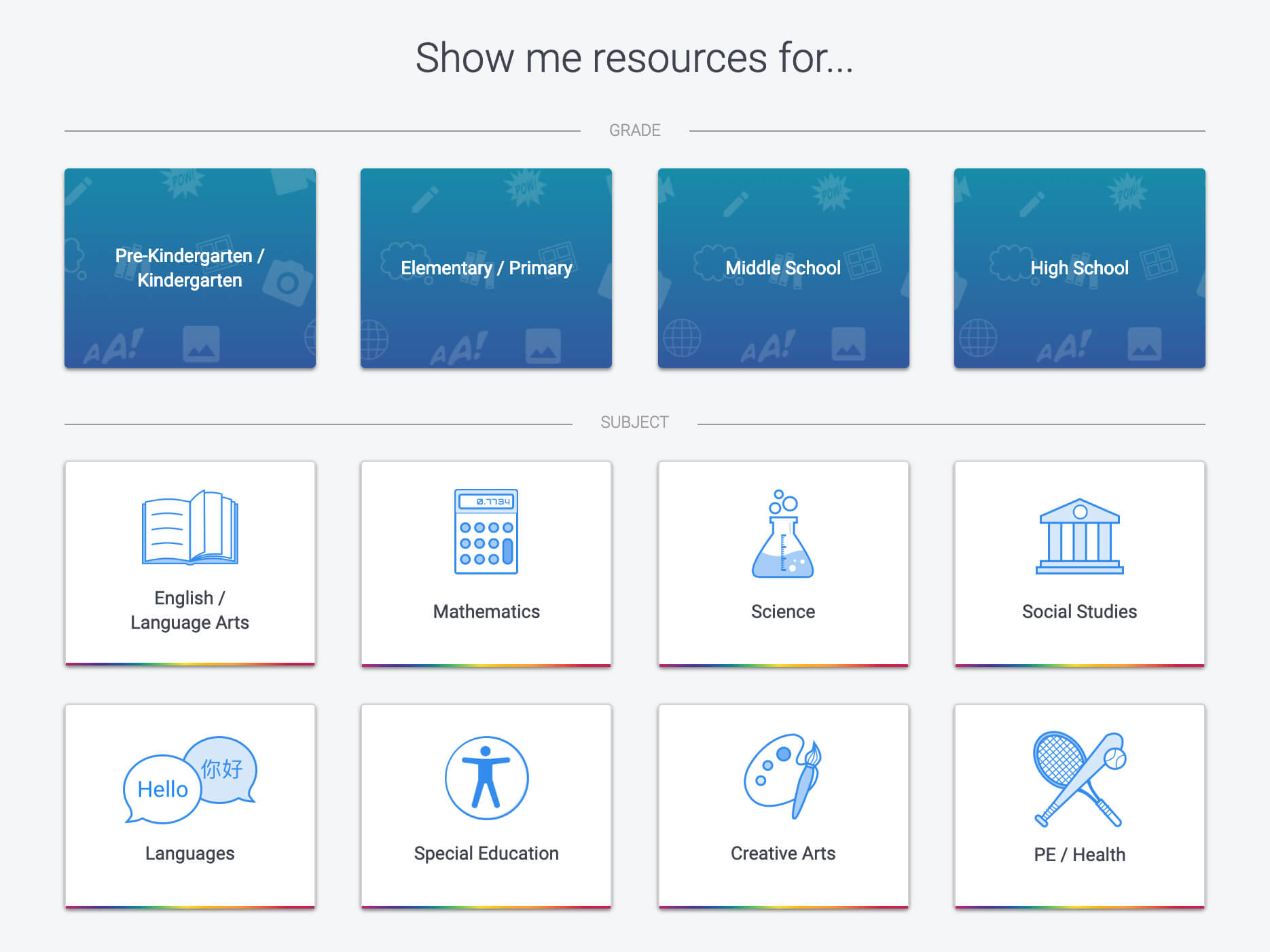Select the Elementary/Primary grade tile
The image size is (1270, 952).
486,268
